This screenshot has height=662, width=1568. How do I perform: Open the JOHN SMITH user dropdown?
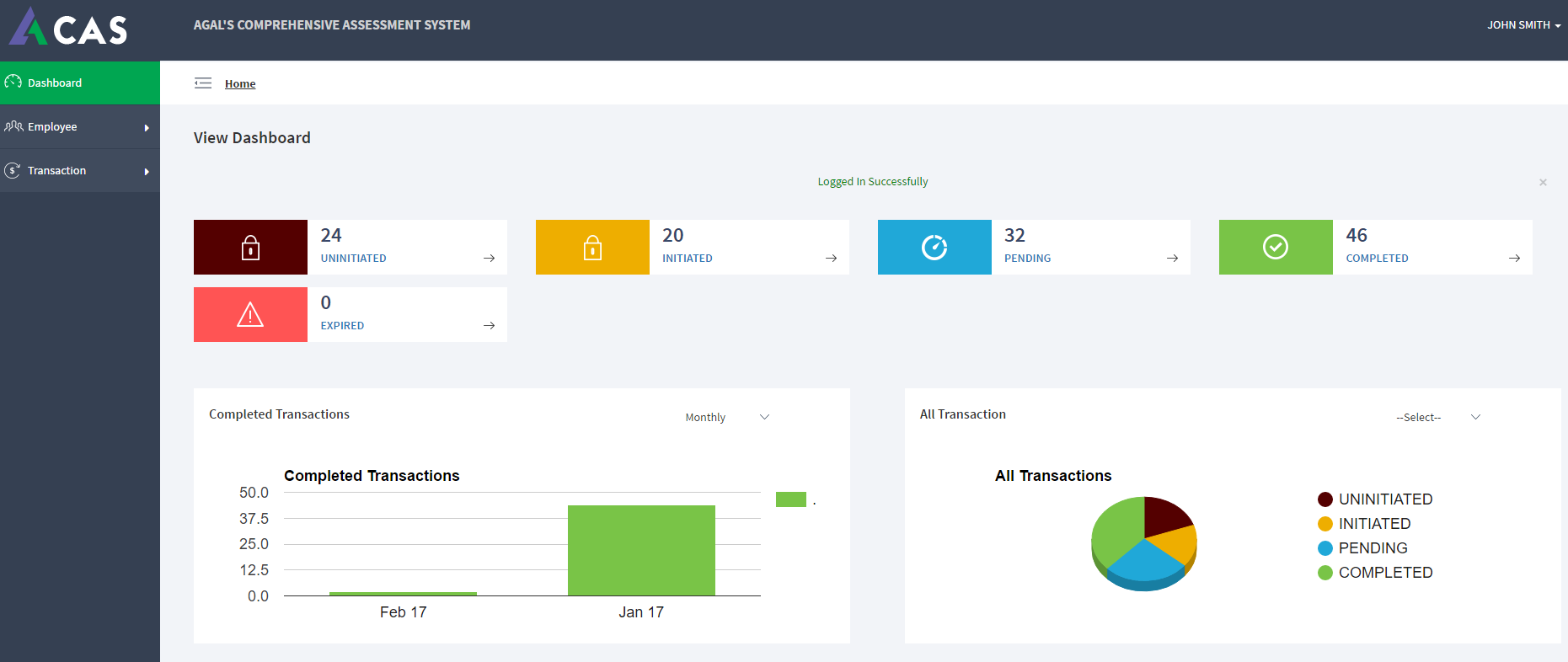coord(1523,25)
